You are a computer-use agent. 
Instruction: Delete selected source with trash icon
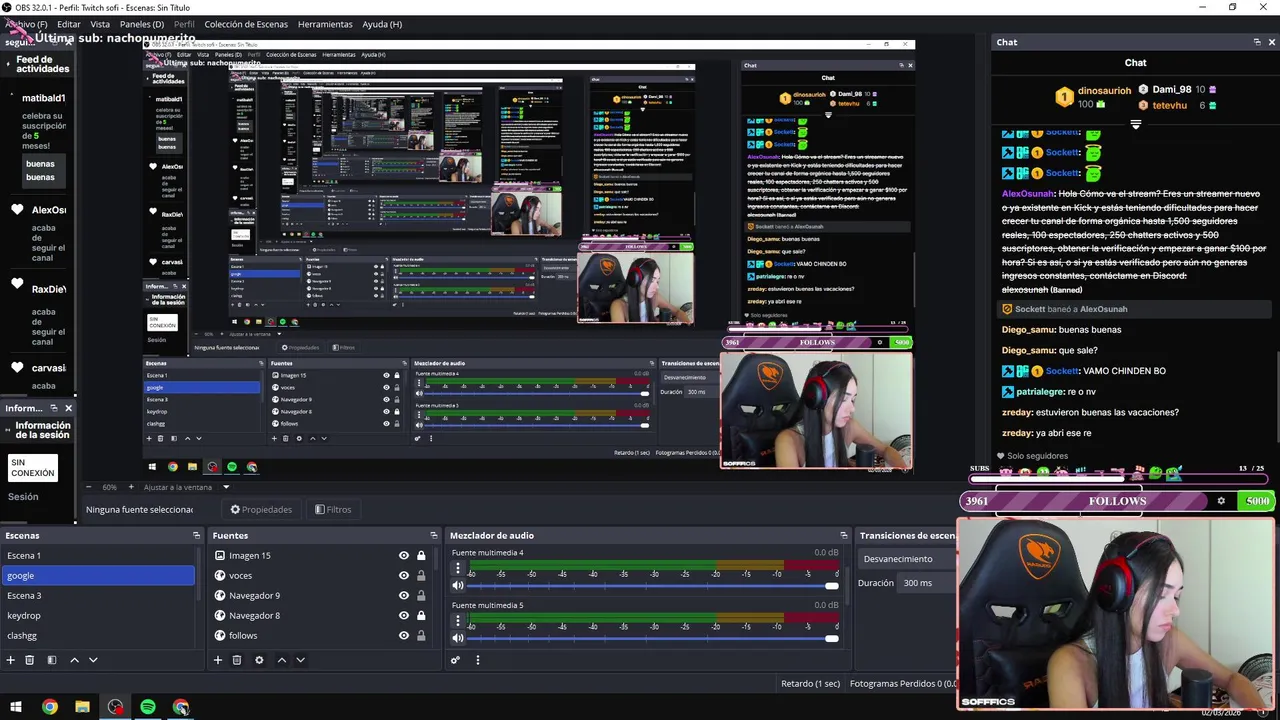click(x=237, y=660)
